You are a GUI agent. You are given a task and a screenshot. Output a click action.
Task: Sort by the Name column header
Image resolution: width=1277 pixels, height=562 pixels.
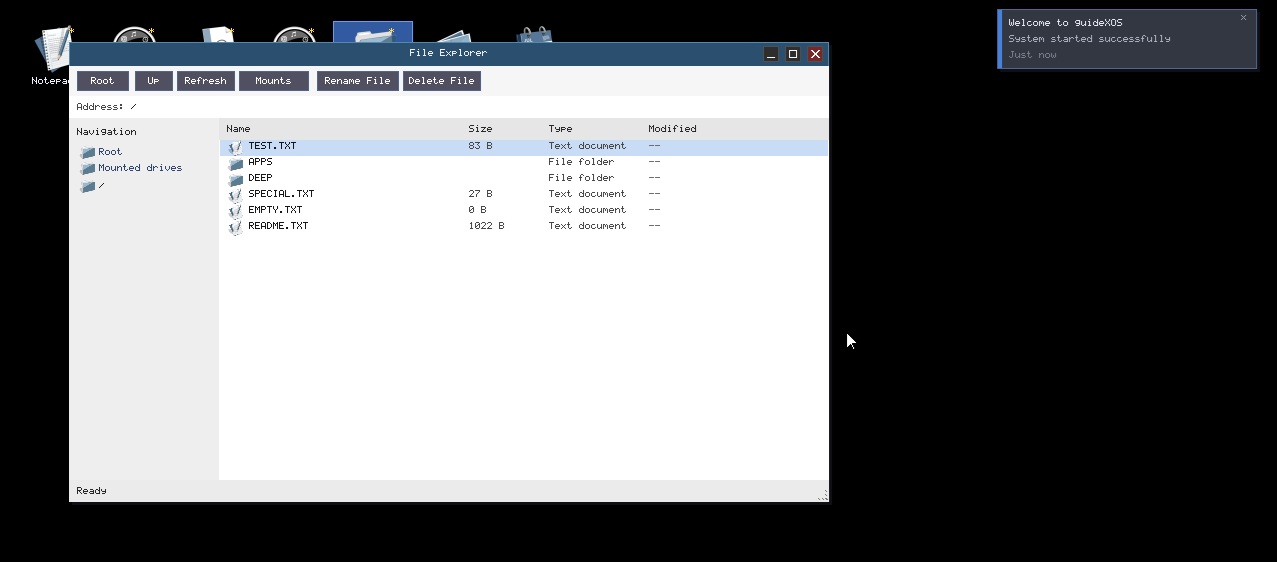click(x=238, y=129)
